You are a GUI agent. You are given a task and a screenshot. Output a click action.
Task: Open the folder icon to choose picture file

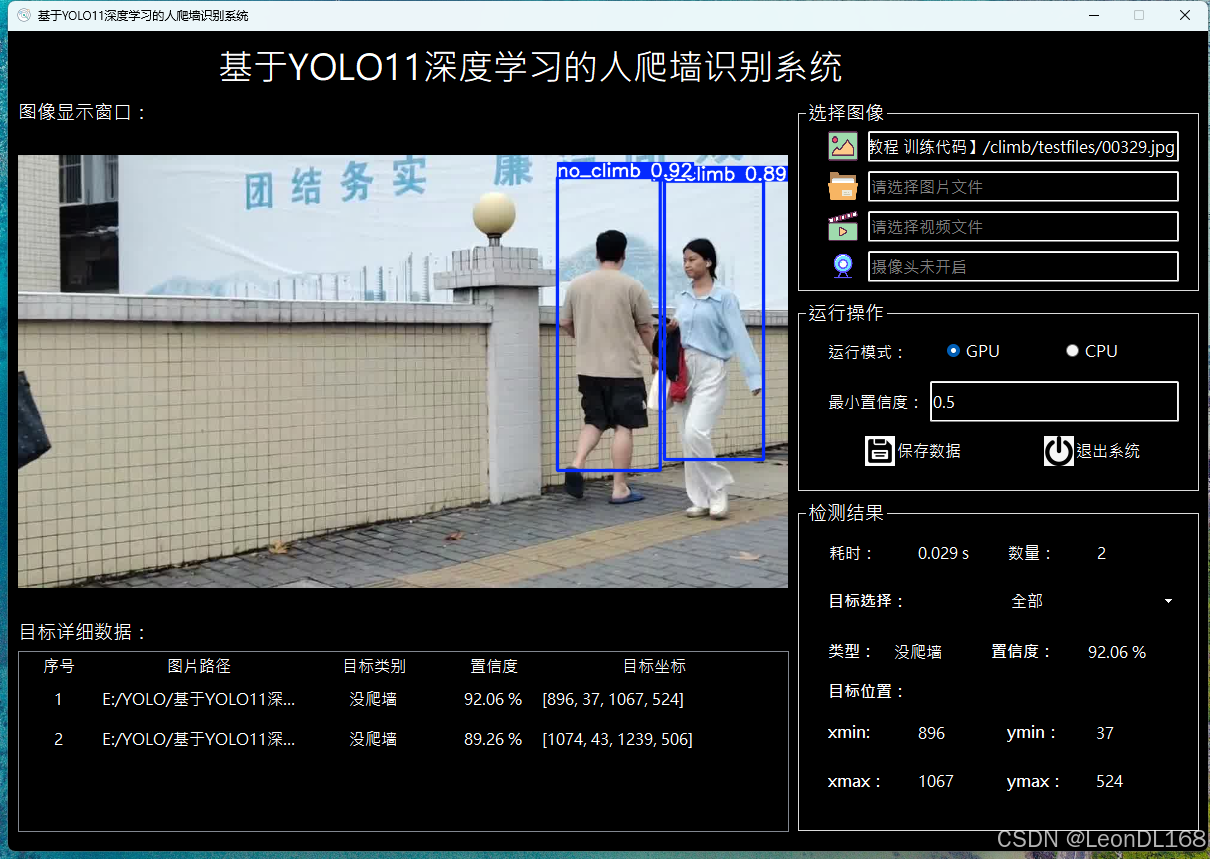(843, 186)
